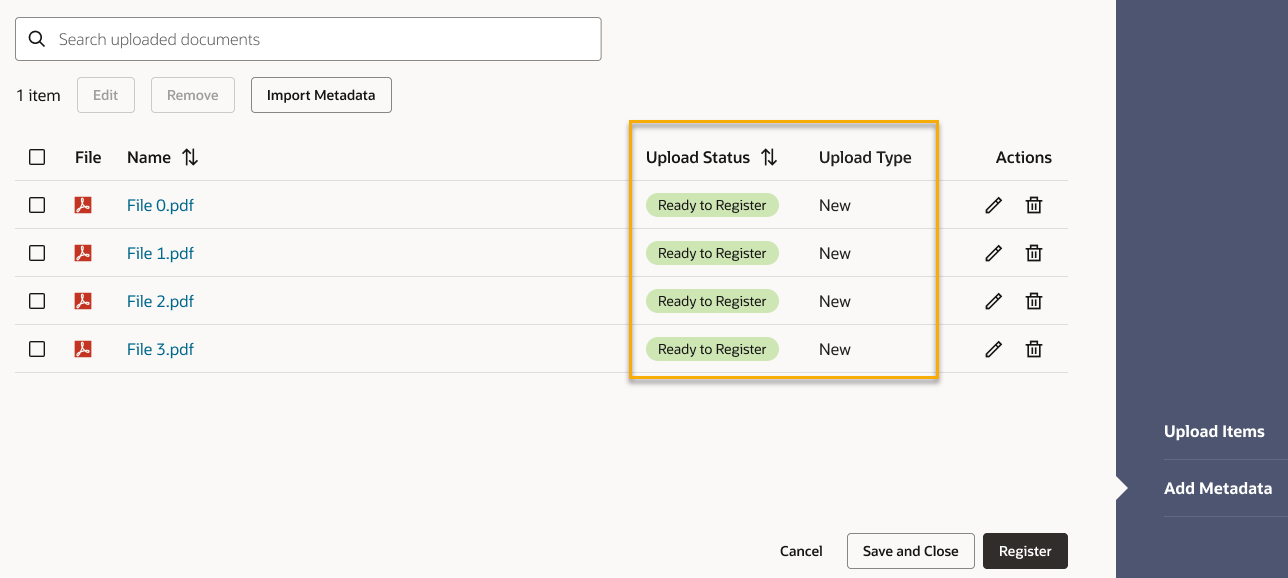Sort by Upload Status using sort arrows

pos(769,157)
